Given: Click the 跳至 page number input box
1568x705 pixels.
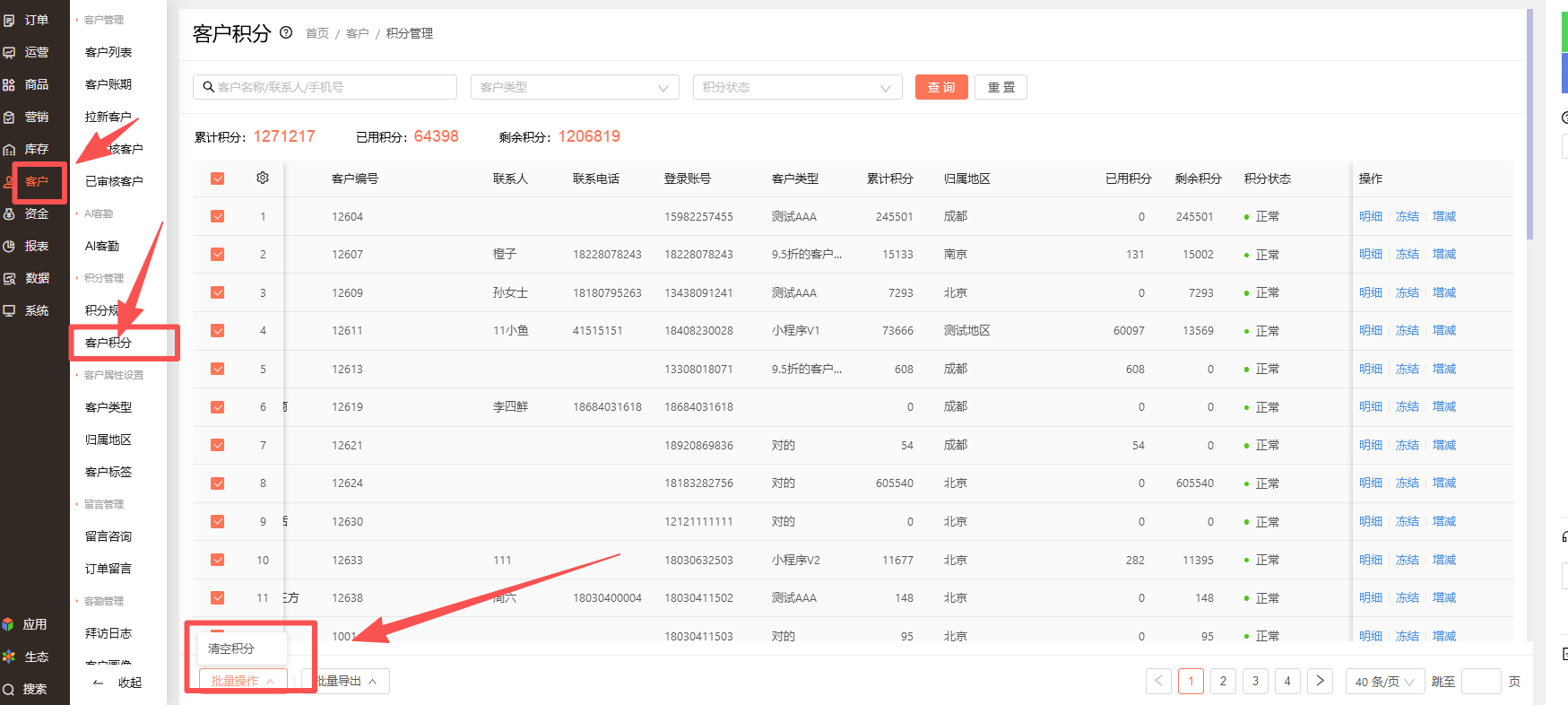Looking at the screenshot, I should (x=1481, y=681).
